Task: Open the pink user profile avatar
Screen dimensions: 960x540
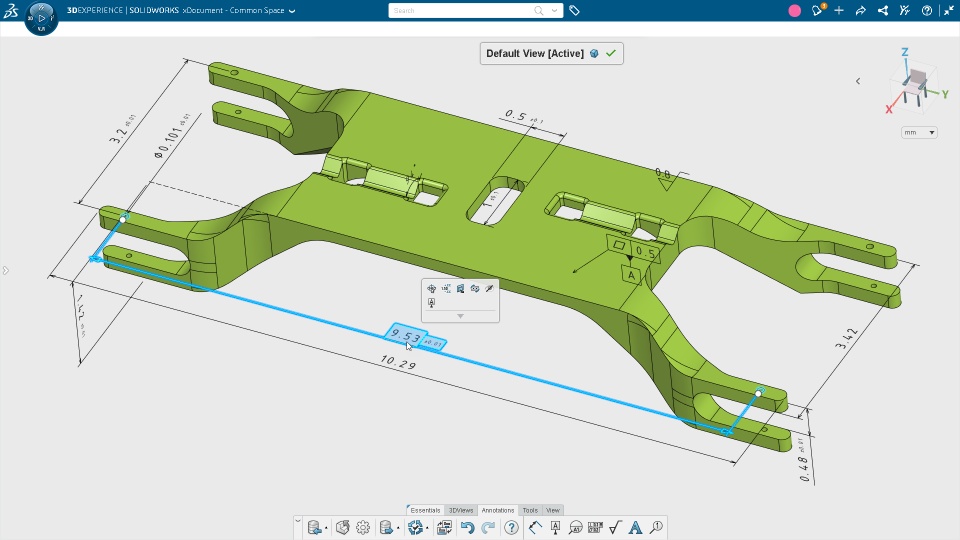Action: (x=795, y=10)
